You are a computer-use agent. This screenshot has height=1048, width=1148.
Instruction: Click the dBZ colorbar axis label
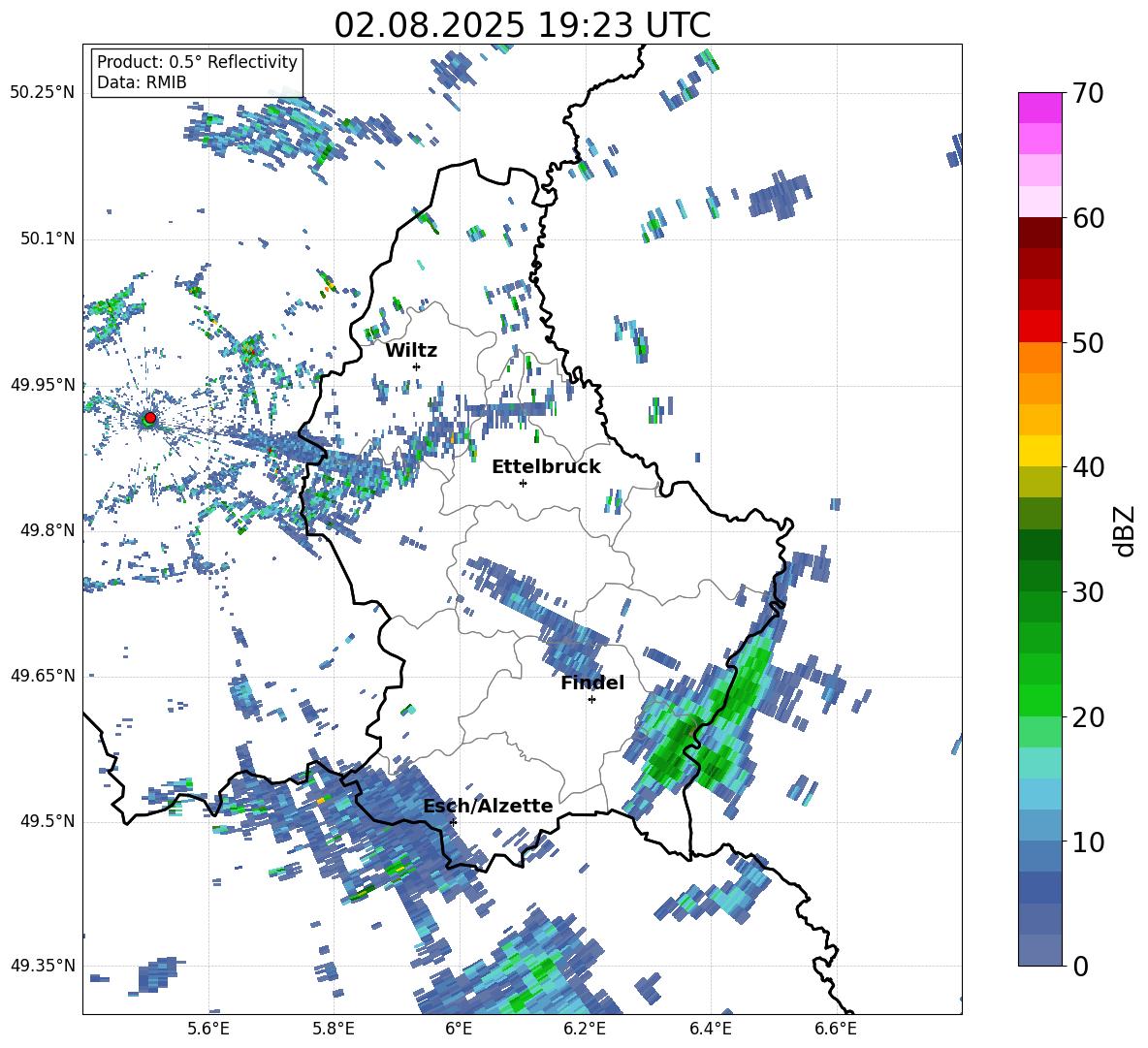pos(1126,531)
